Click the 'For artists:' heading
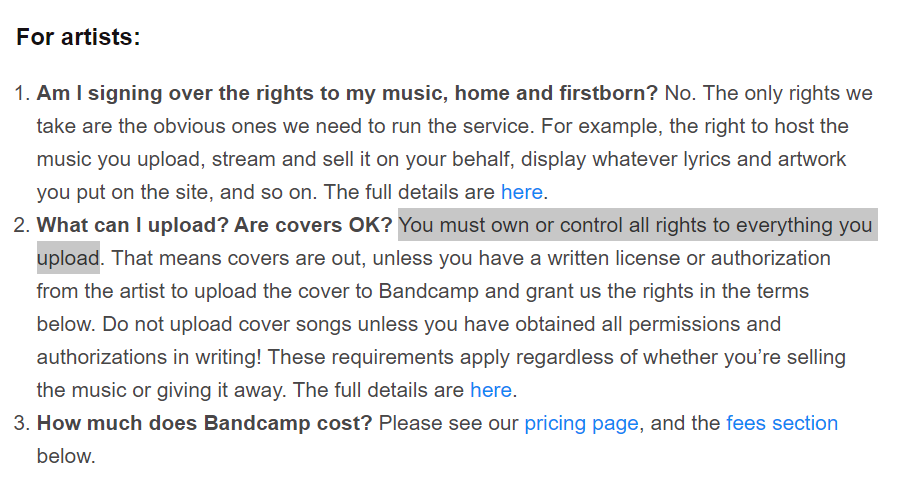The image size is (913, 487). 79,37
